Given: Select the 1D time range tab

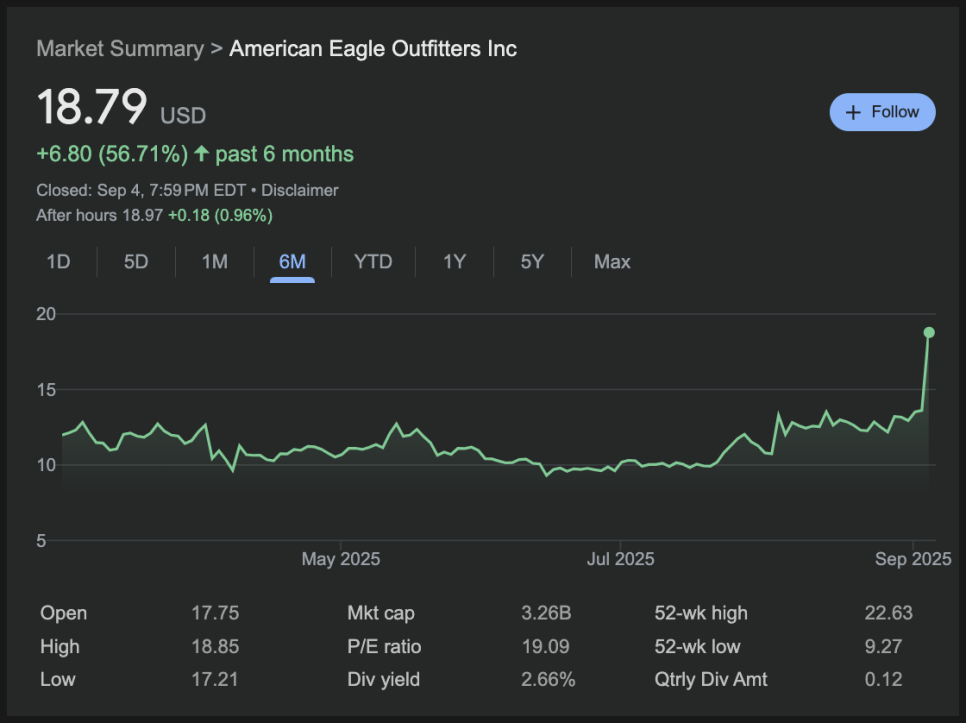Looking at the screenshot, I should [59, 262].
